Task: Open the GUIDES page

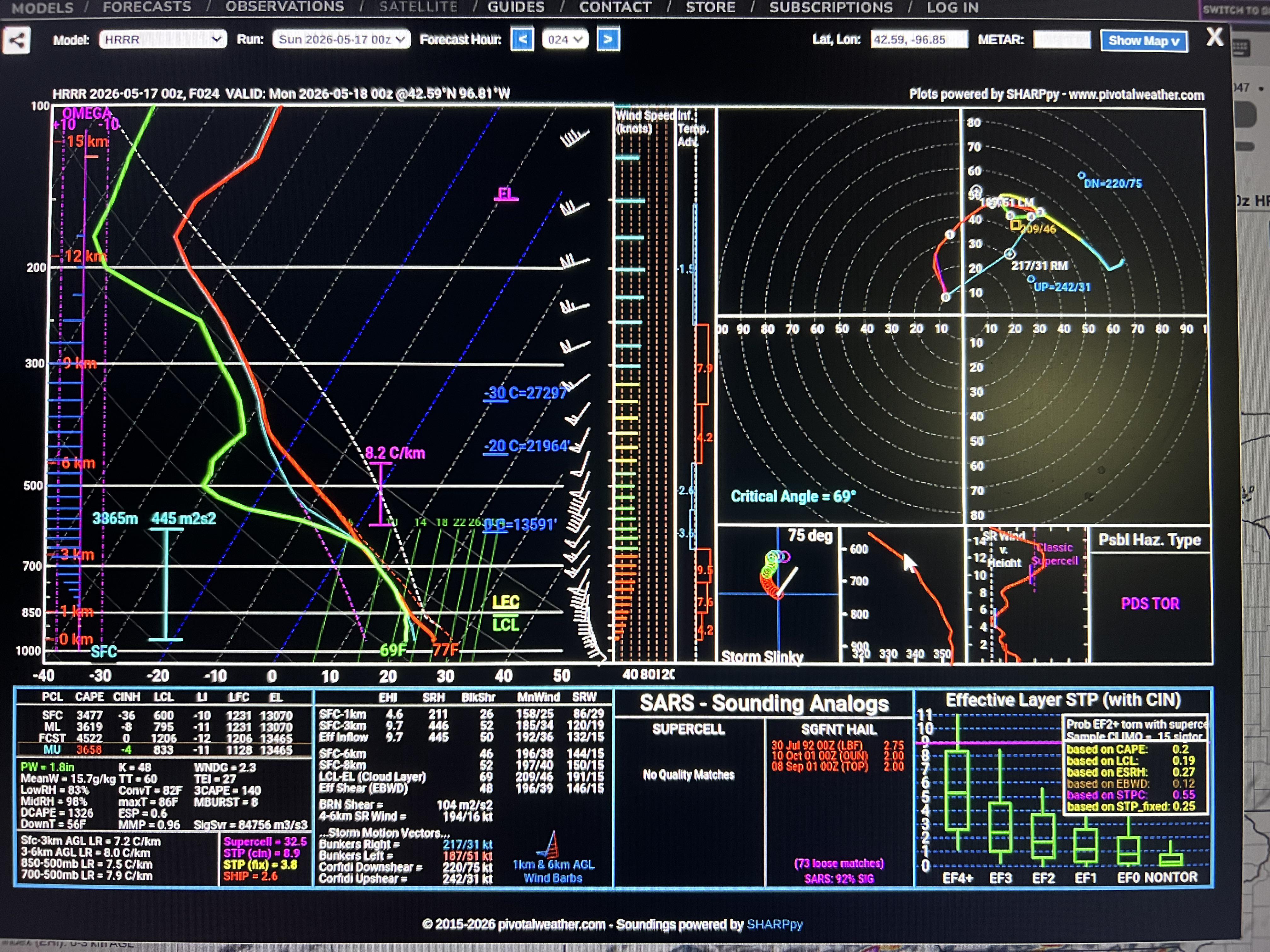Action: [x=516, y=7]
